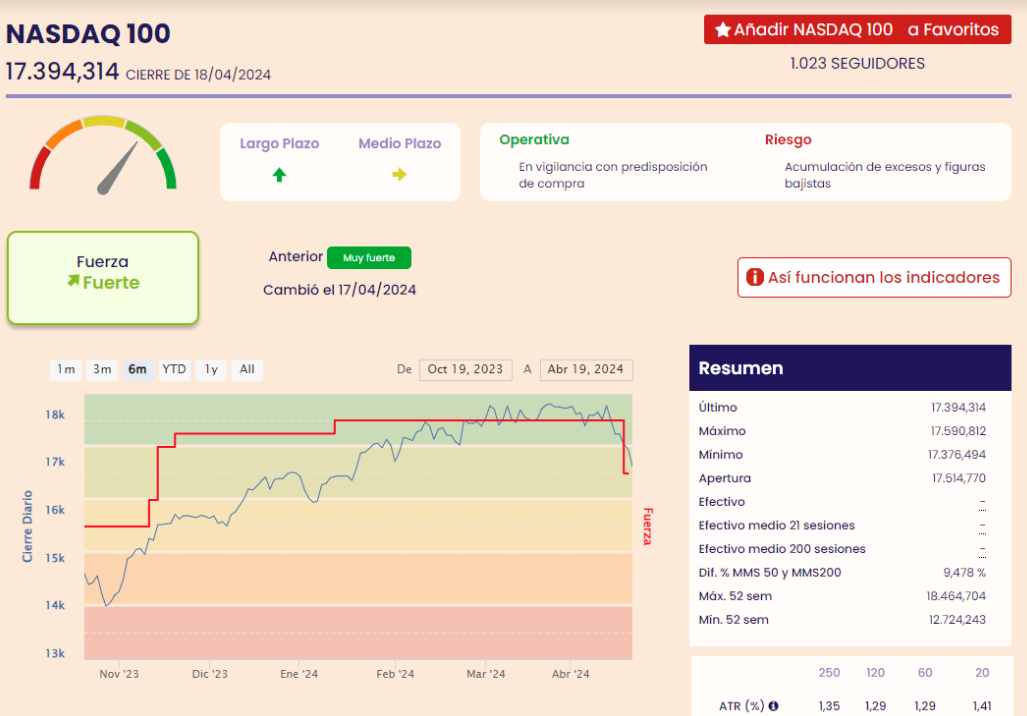The width and height of the screenshot is (1027, 716).
Task: Click the Largo Plazo label
Action: click(x=279, y=143)
